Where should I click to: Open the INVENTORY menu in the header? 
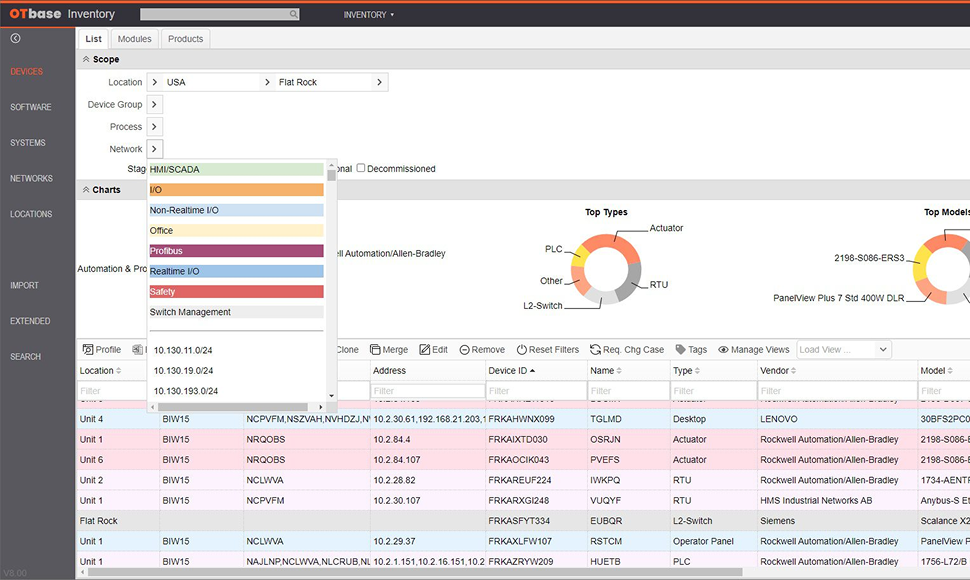(x=369, y=15)
